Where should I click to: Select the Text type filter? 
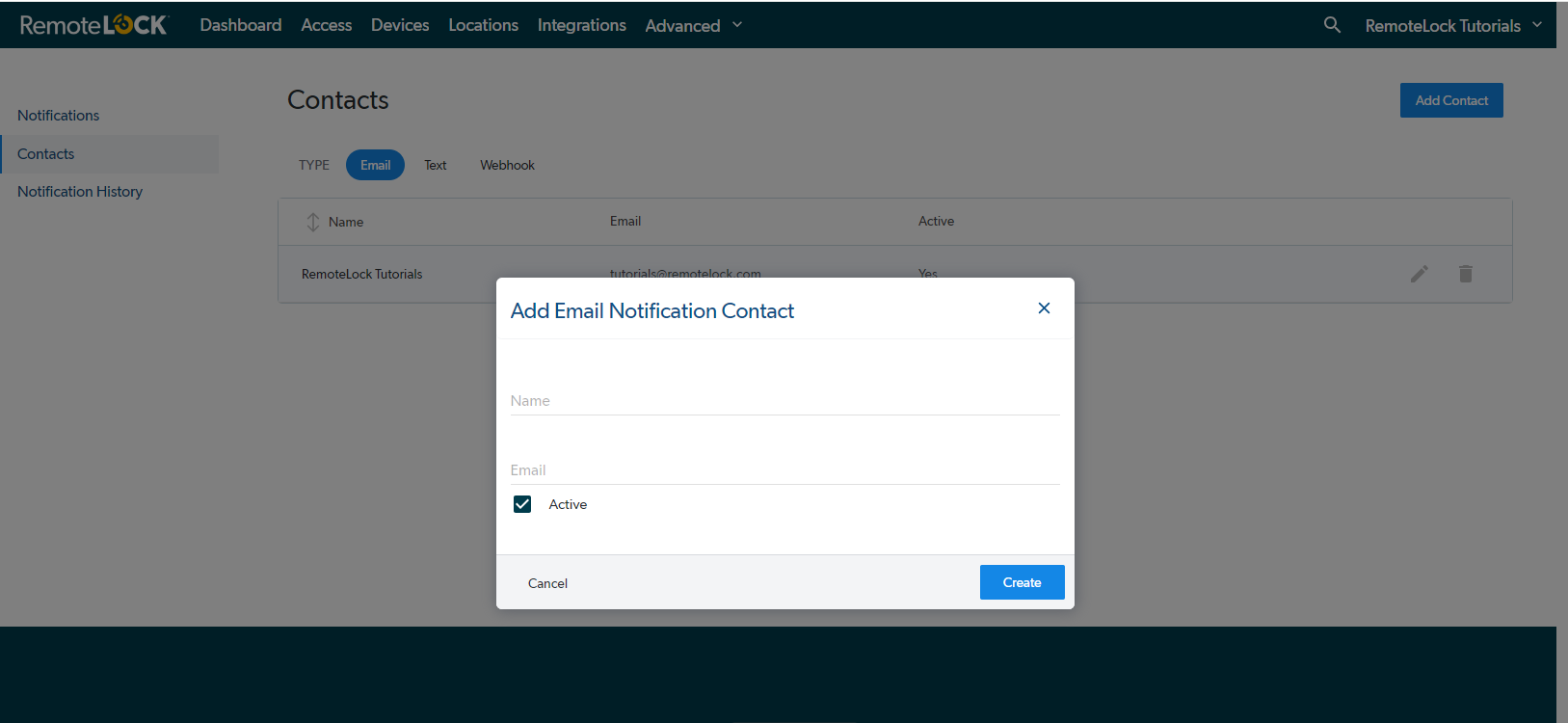(436, 165)
